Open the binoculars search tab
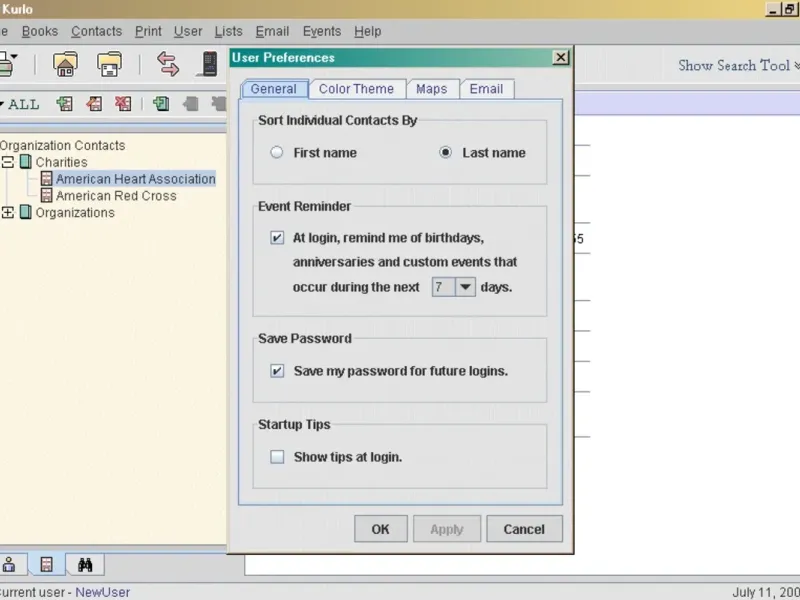 coord(85,565)
